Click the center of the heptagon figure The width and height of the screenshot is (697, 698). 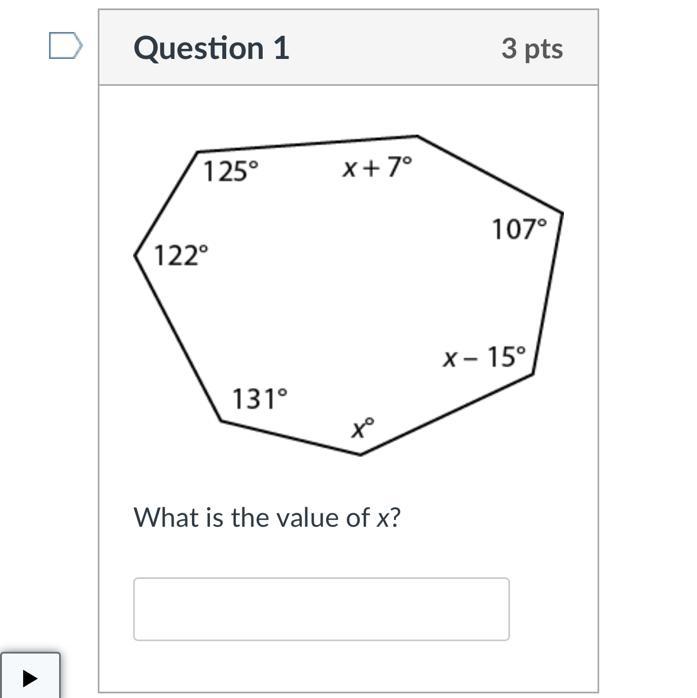[349, 295]
